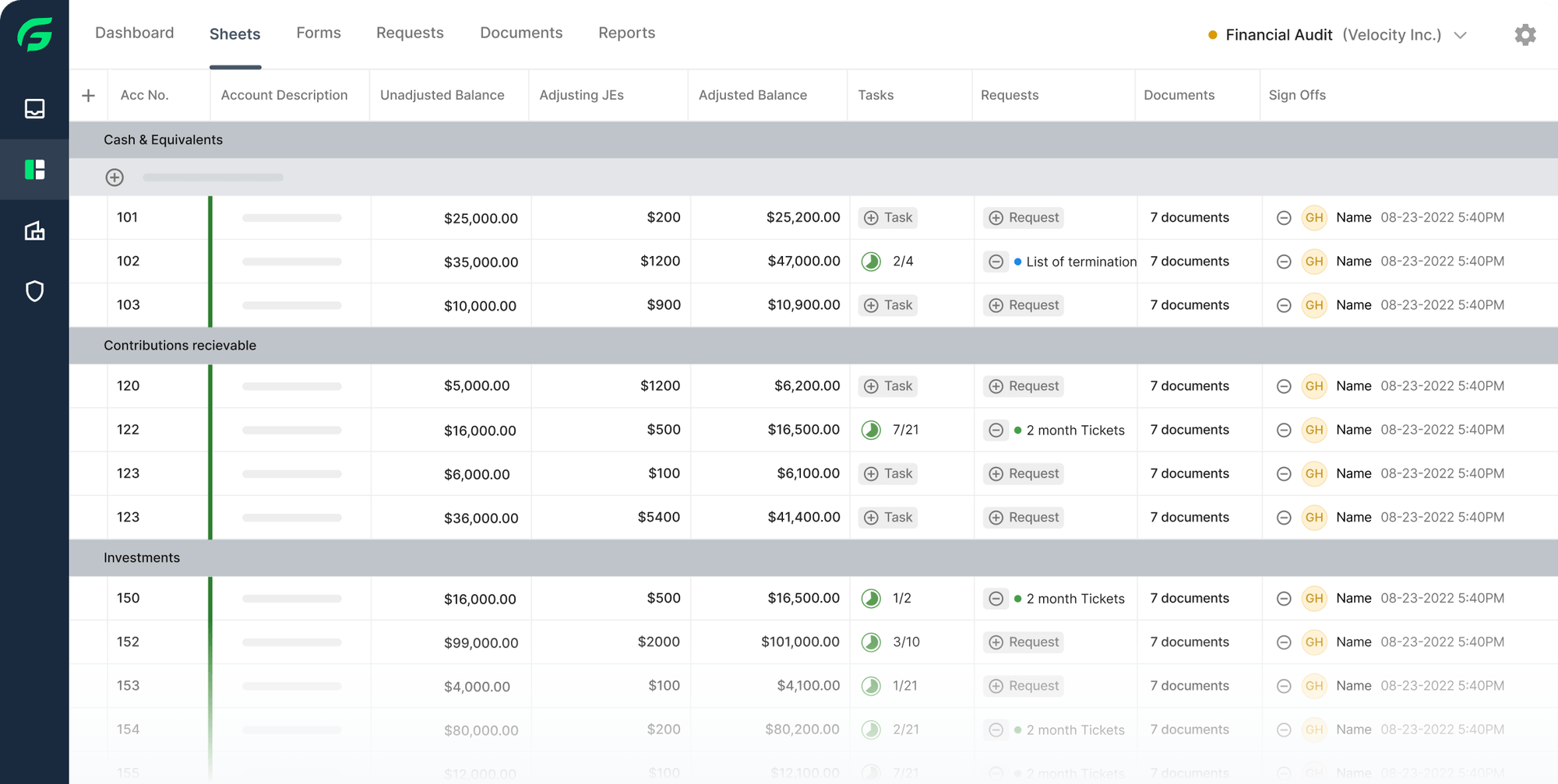
Task: Collapse the Investments group
Action: [813, 558]
